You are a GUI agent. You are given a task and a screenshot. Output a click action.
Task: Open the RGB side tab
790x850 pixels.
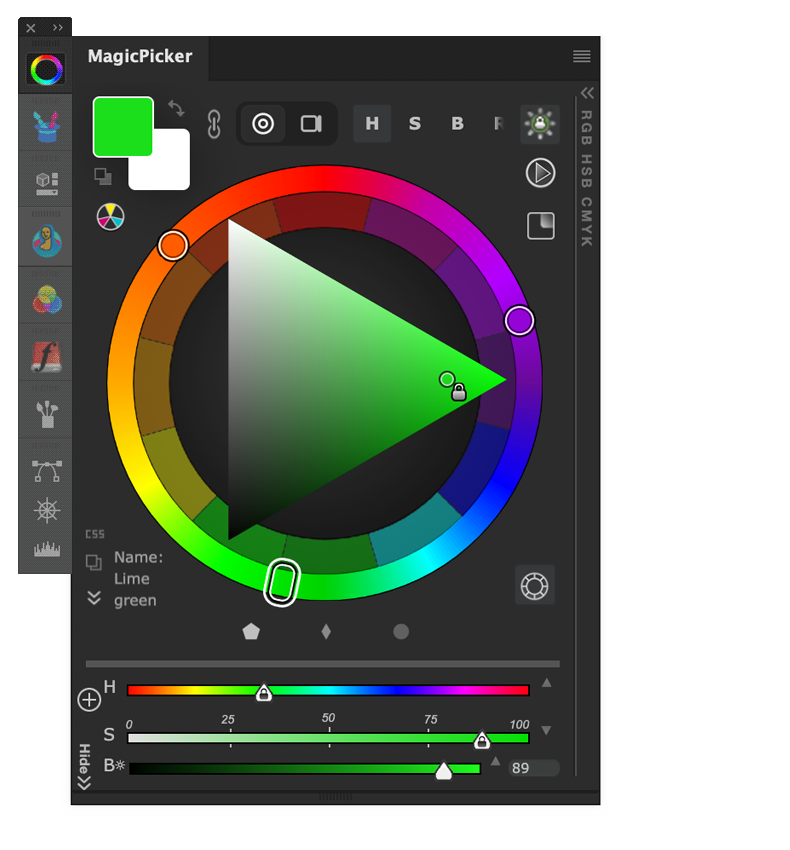pos(587,128)
